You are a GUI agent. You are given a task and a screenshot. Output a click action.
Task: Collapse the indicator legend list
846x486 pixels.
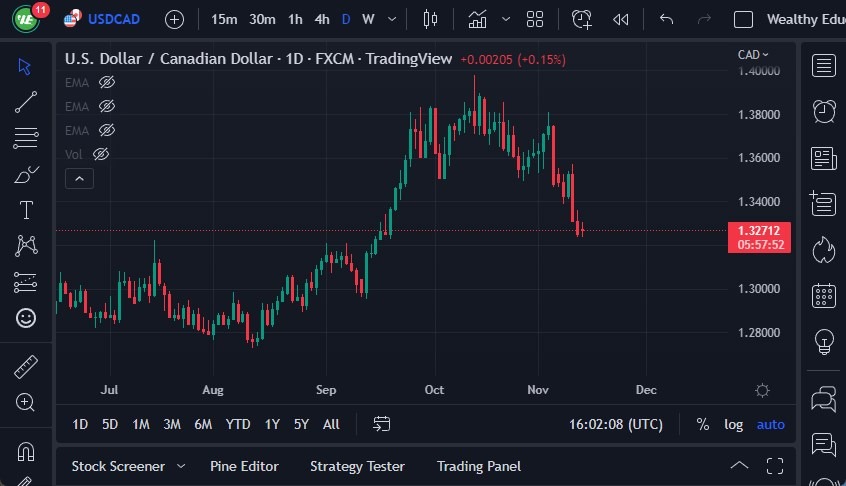pyautogui.click(x=79, y=179)
